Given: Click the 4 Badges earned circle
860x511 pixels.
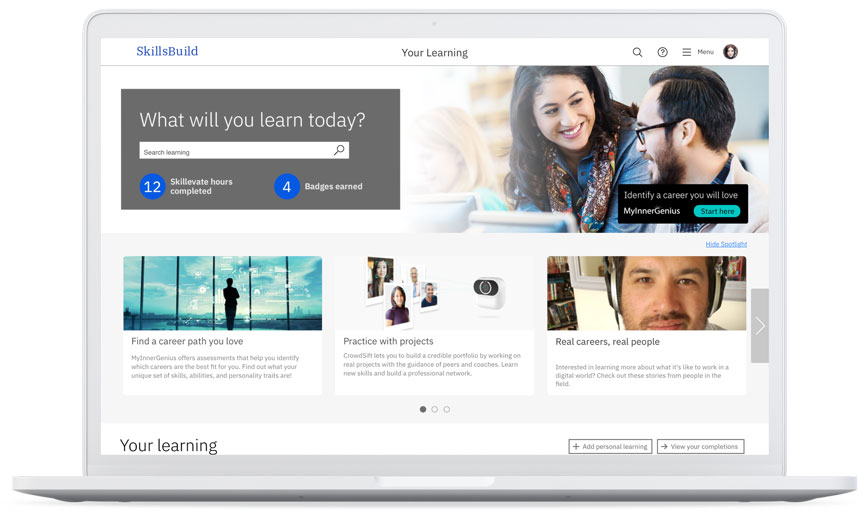Looking at the screenshot, I should click(x=287, y=186).
